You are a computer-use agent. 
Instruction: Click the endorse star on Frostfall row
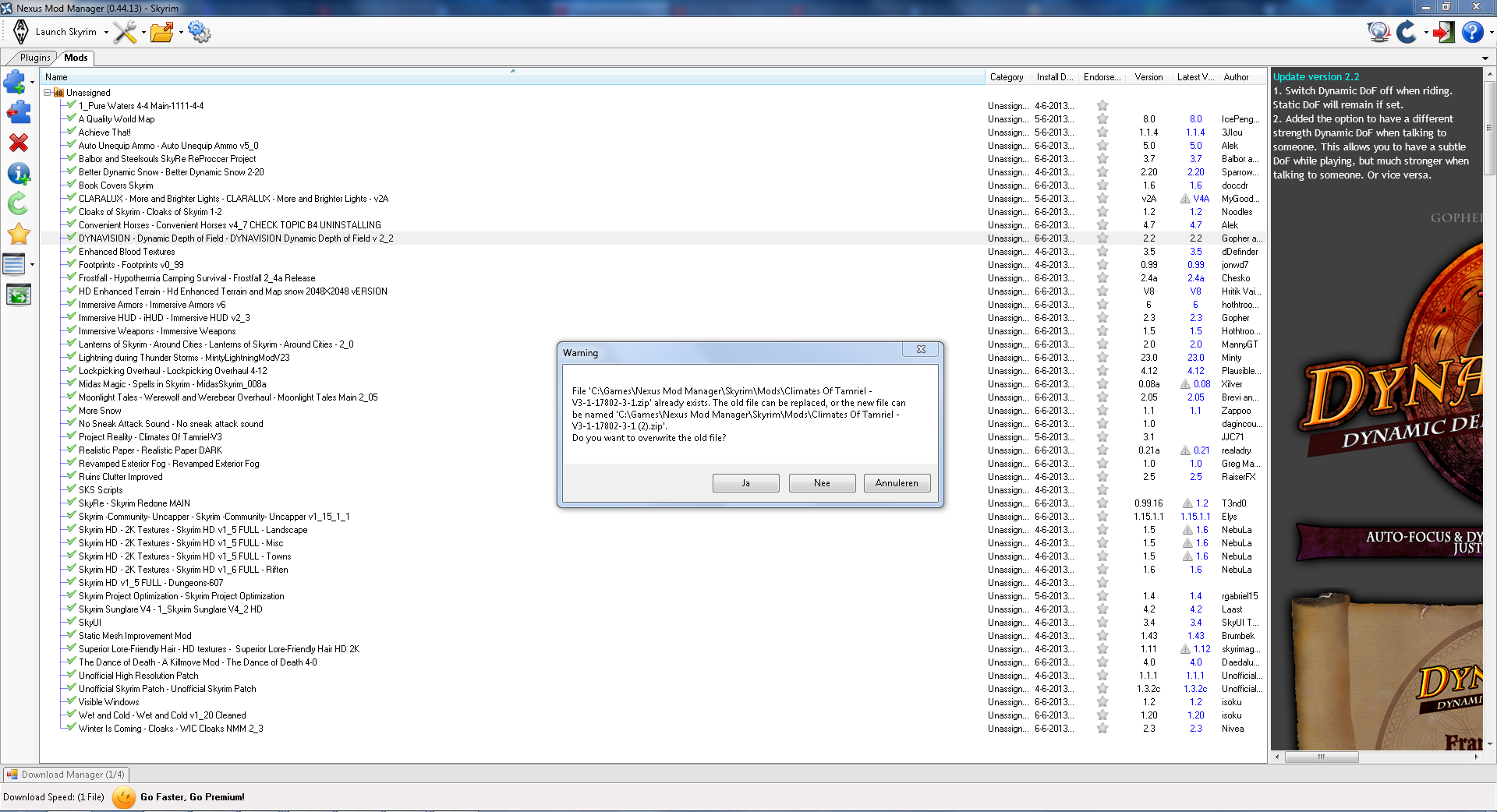(1102, 278)
